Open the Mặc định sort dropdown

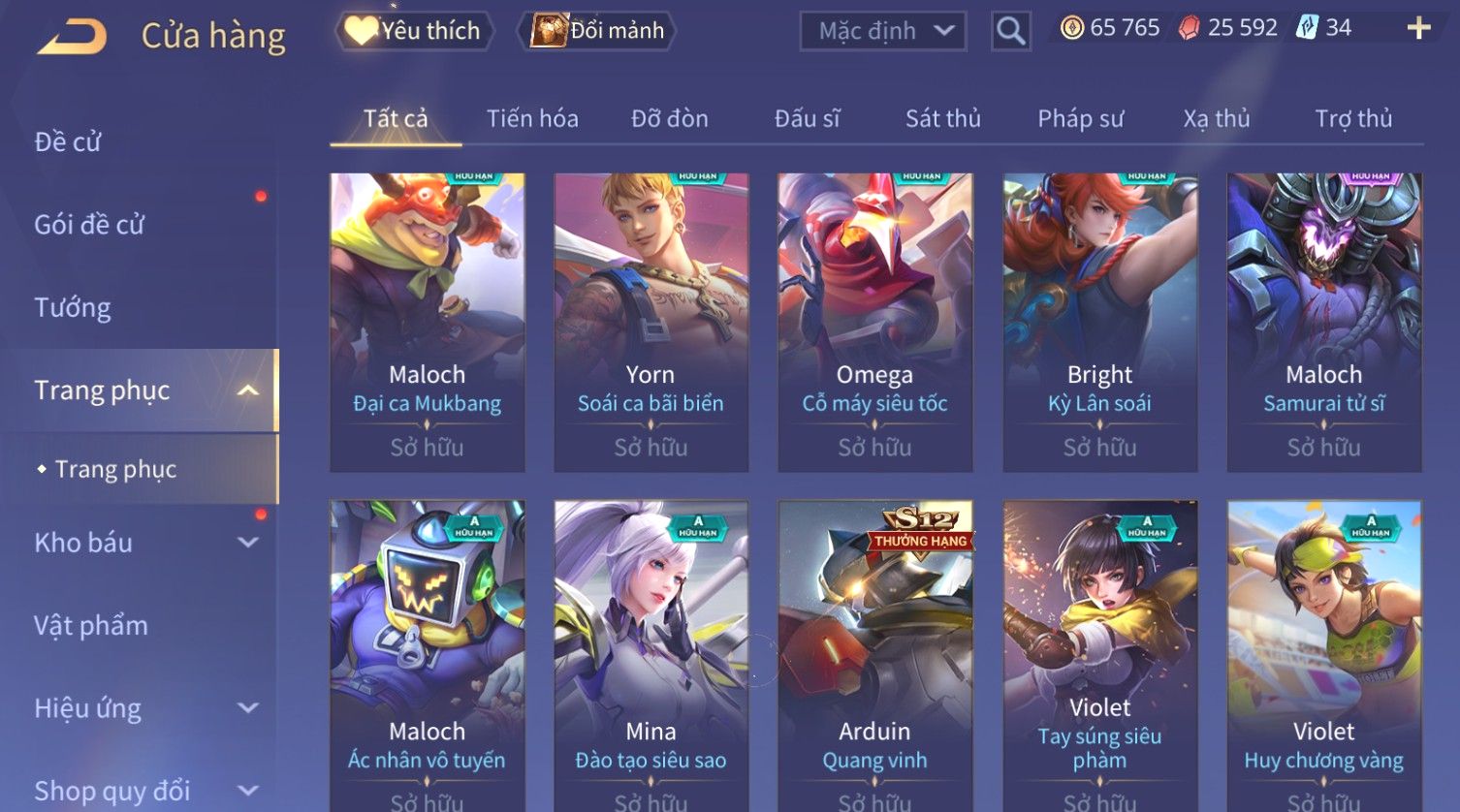(x=883, y=31)
